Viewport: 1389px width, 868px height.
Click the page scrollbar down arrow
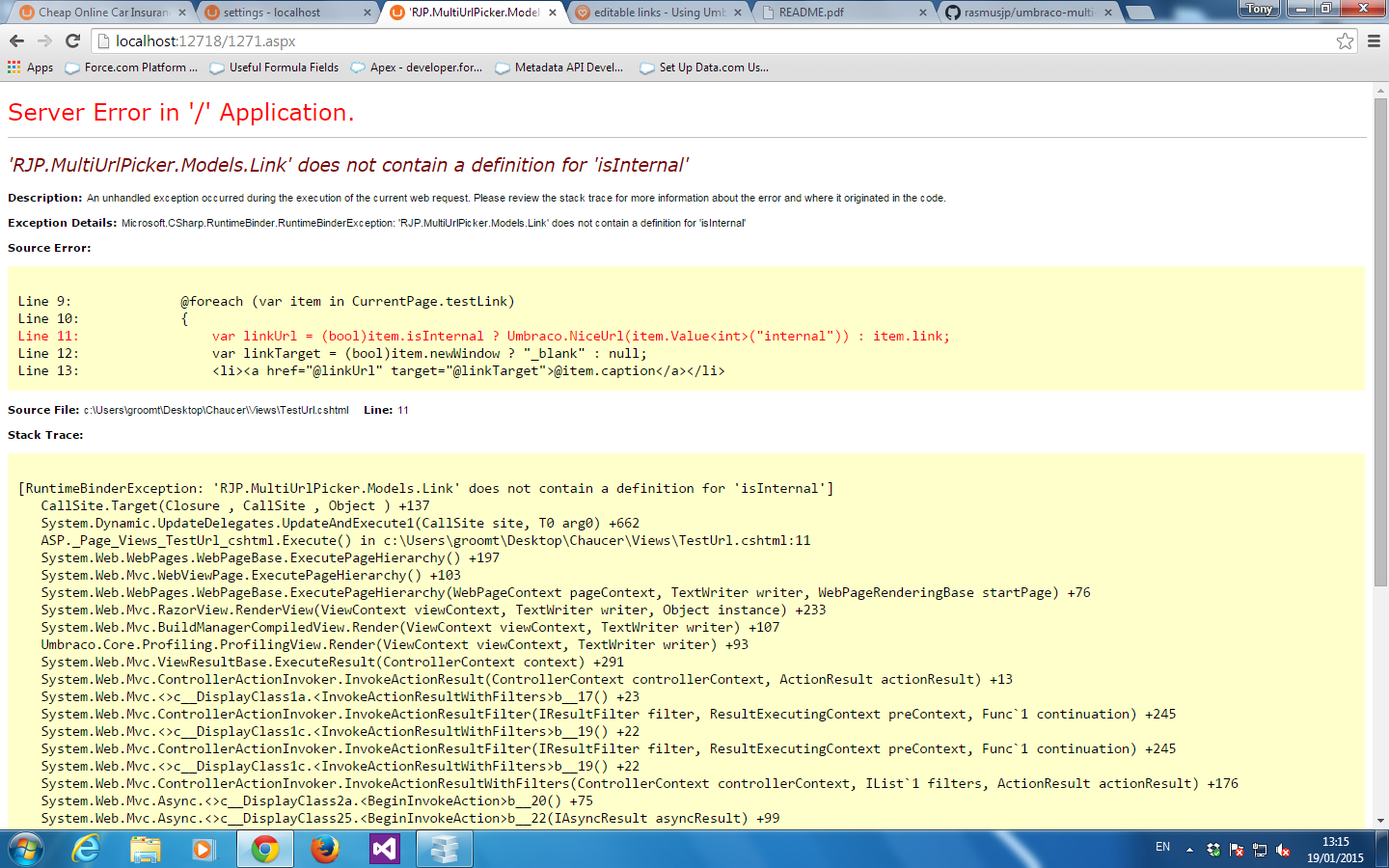[1380, 821]
